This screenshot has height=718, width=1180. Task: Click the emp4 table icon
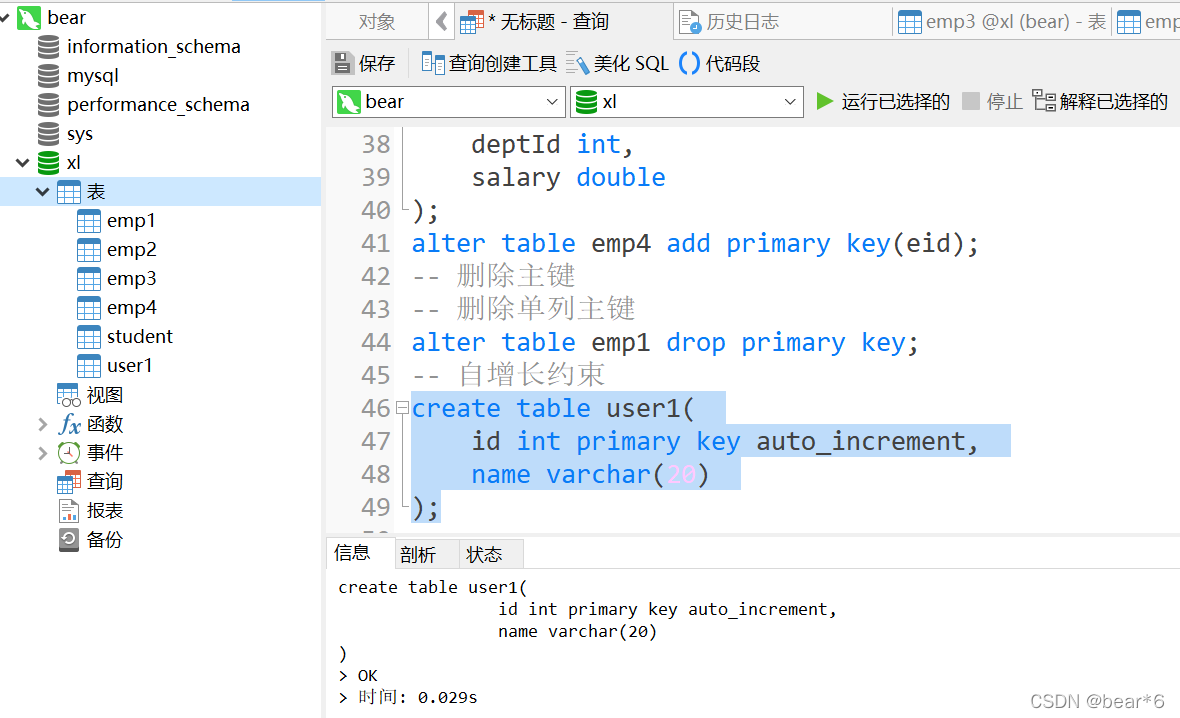tap(89, 308)
